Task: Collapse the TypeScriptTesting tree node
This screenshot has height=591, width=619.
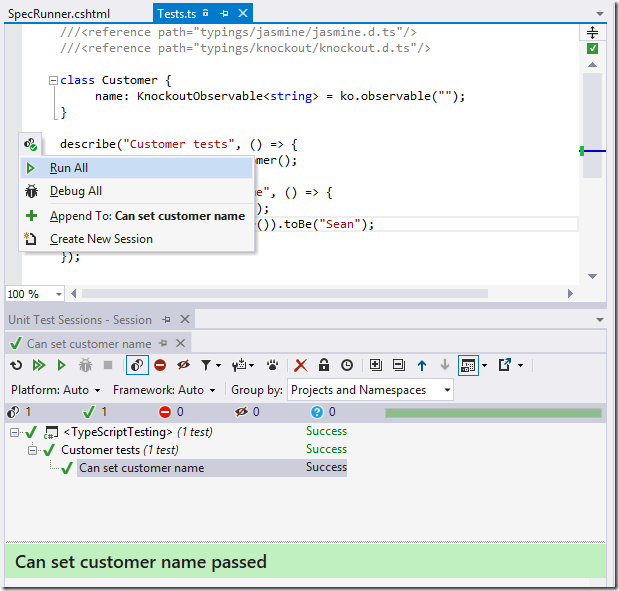Action: [x=15, y=432]
